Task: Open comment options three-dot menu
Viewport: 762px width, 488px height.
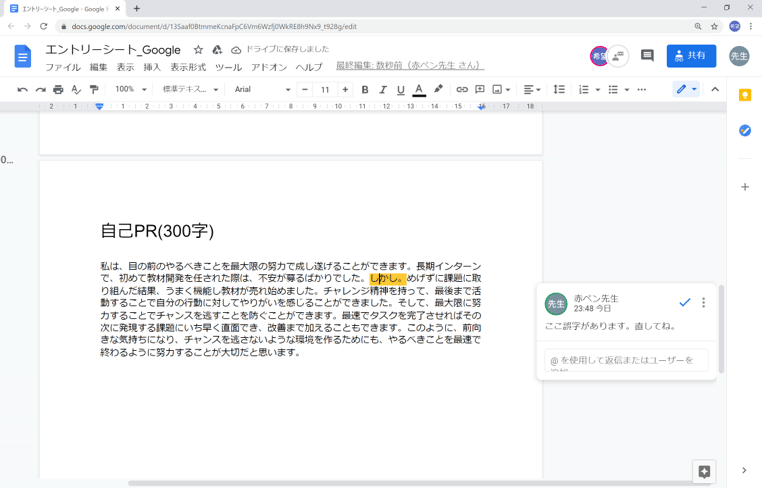Action: coord(703,303)
